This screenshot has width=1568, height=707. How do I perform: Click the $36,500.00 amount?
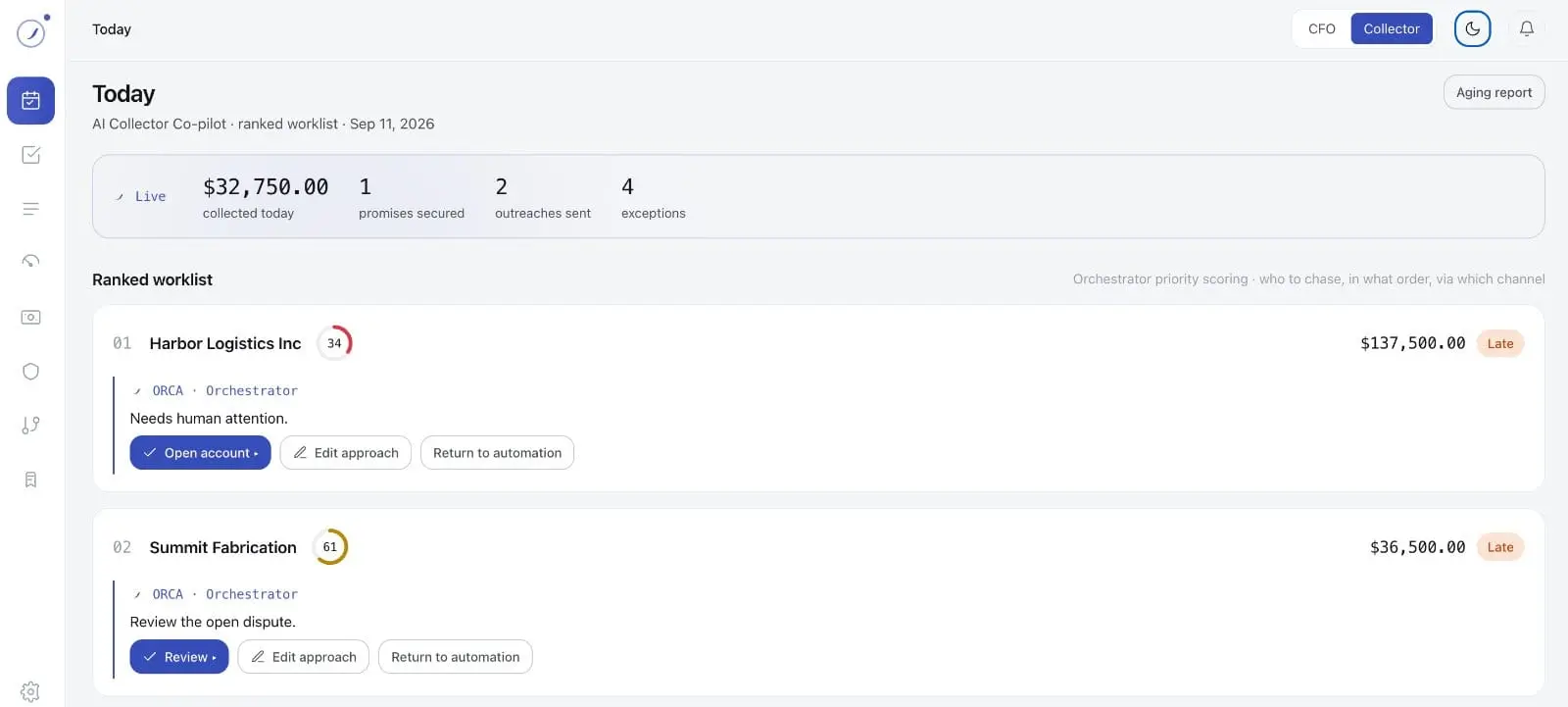1417,547
